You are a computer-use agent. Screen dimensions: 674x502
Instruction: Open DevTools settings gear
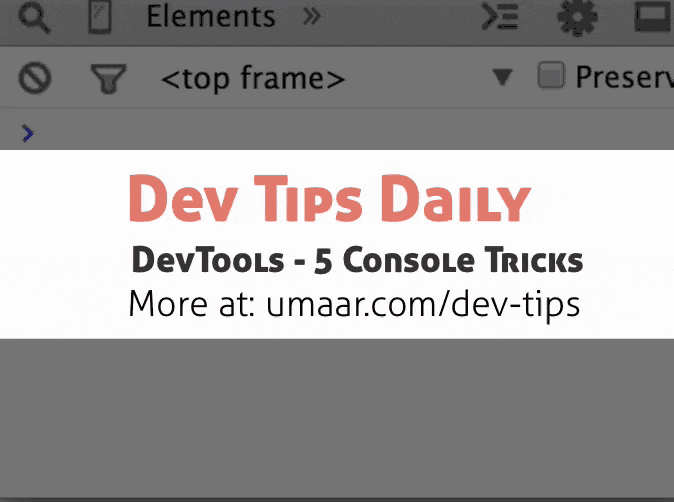577,16
